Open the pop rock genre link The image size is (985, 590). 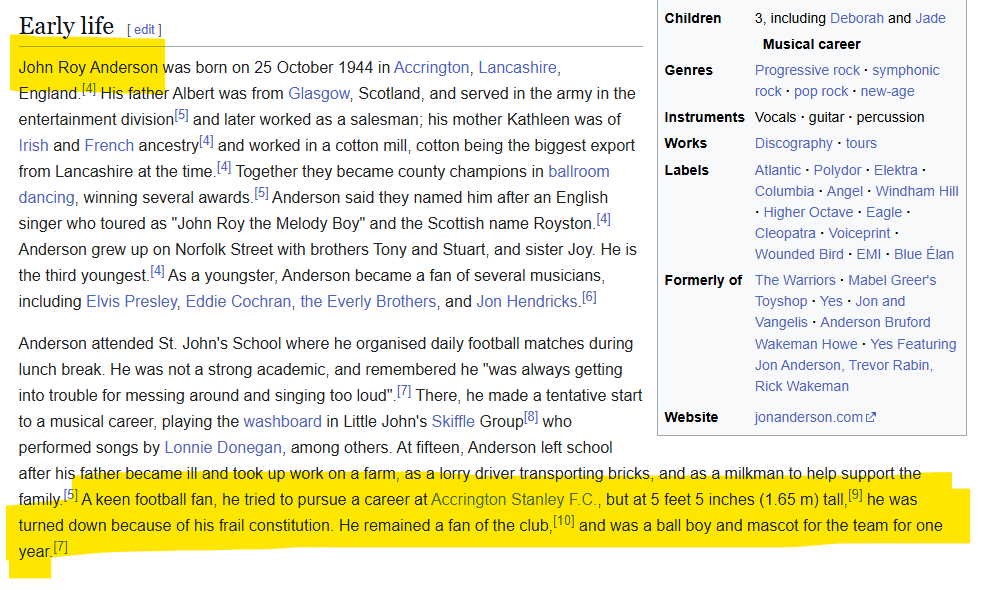pos(821,92)
